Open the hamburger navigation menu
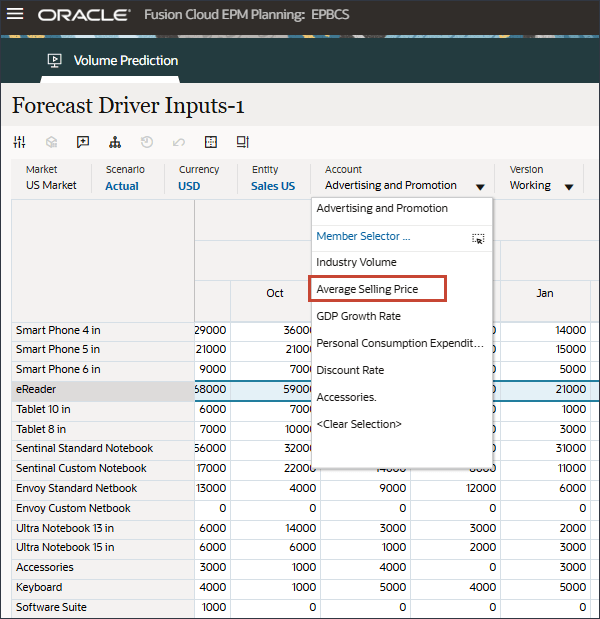 (x=17, y=16)
